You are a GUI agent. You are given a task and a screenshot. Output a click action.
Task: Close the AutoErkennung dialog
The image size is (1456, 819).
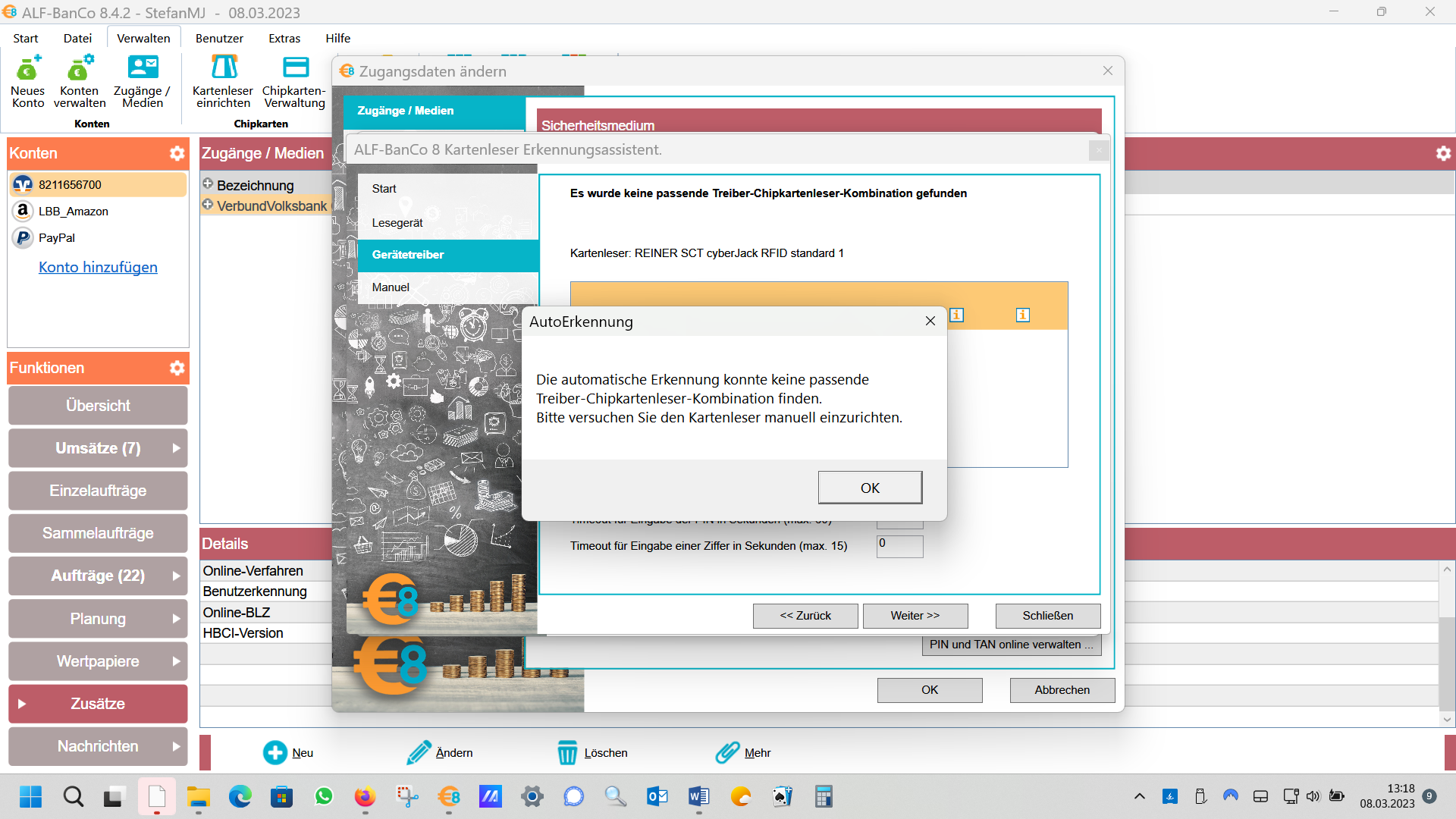tap(930, 322)
